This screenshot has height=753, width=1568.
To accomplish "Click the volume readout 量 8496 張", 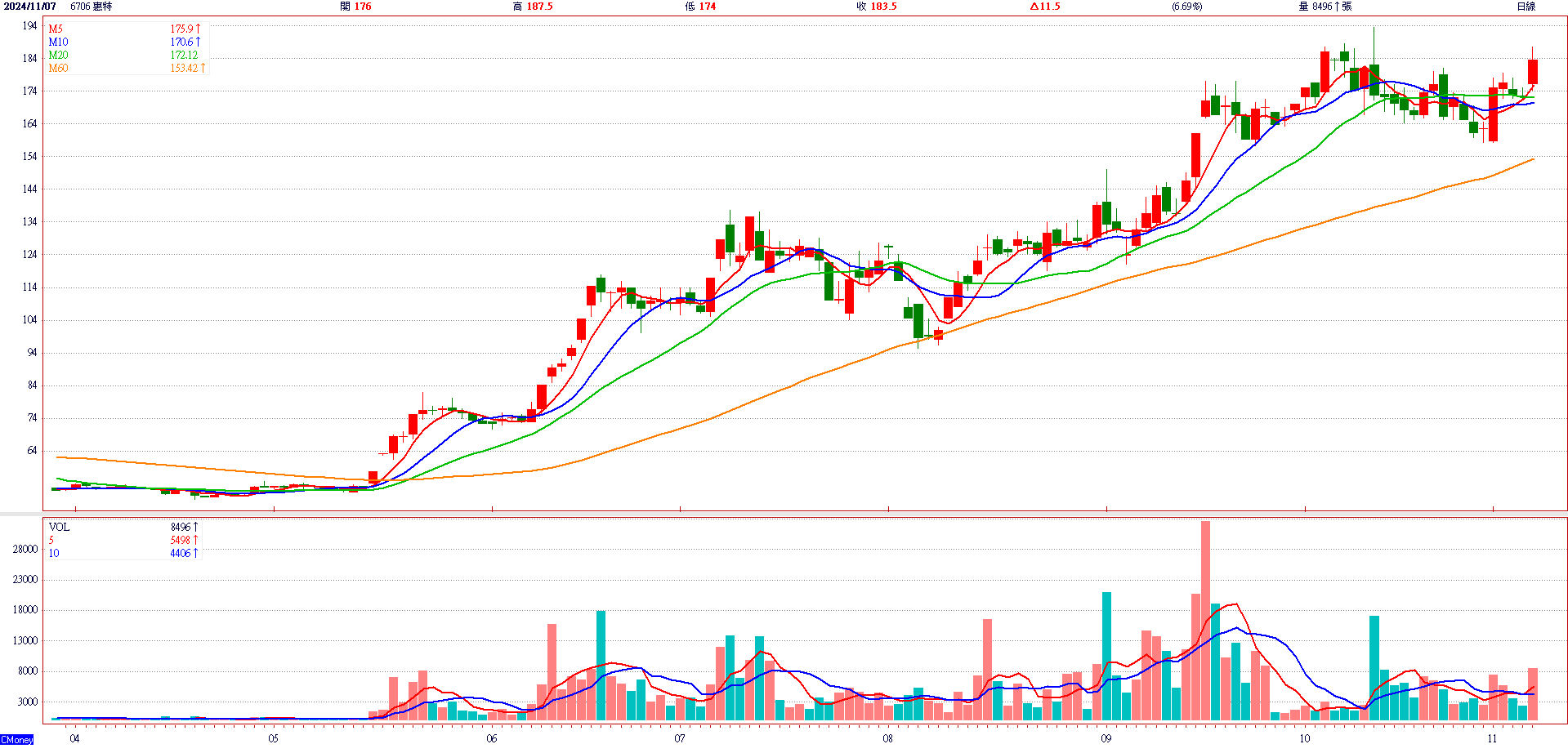I will tap(1325, 7).
